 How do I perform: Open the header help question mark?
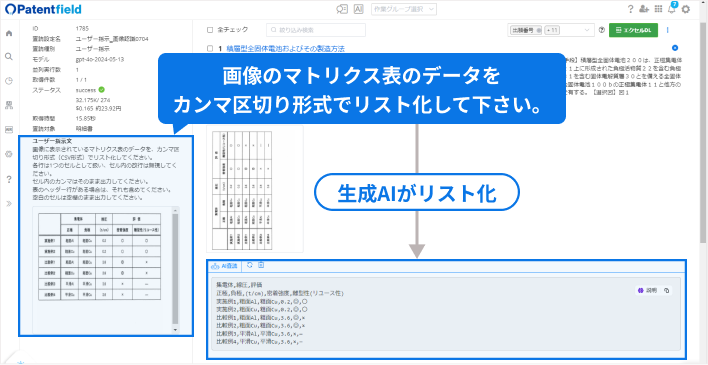(x=630, y=9)
